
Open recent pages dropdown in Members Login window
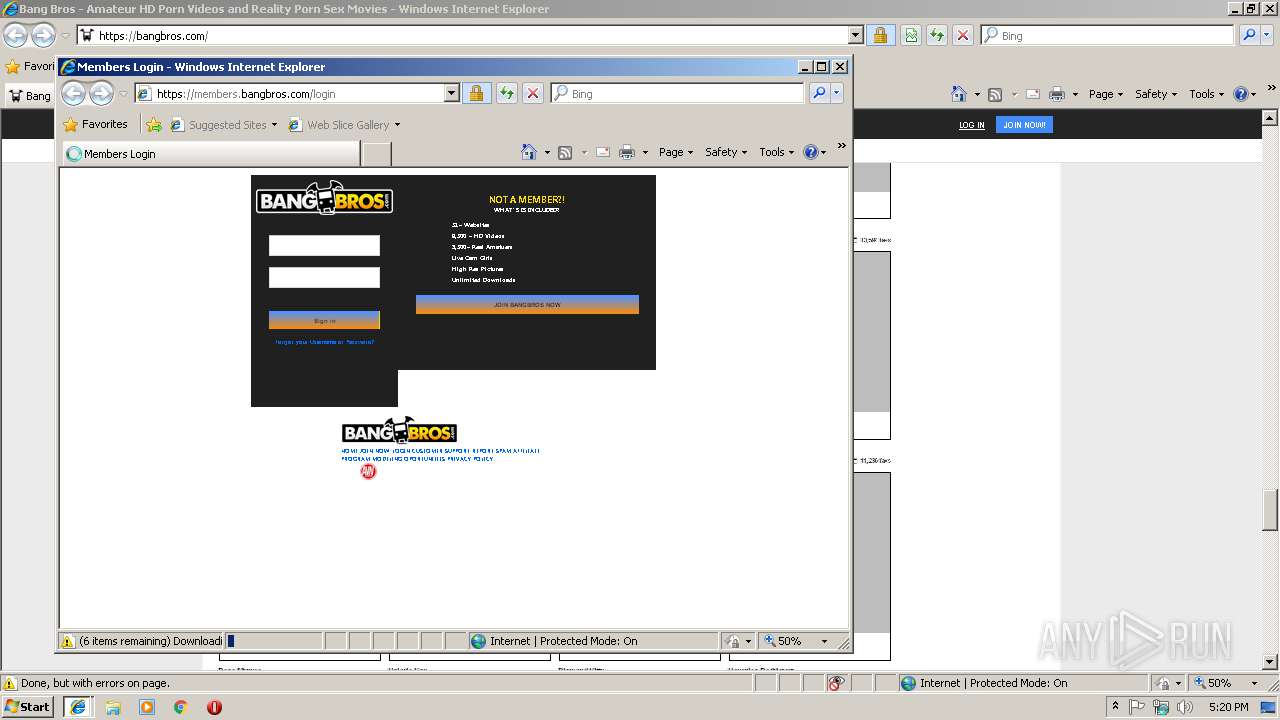point(124,94)
